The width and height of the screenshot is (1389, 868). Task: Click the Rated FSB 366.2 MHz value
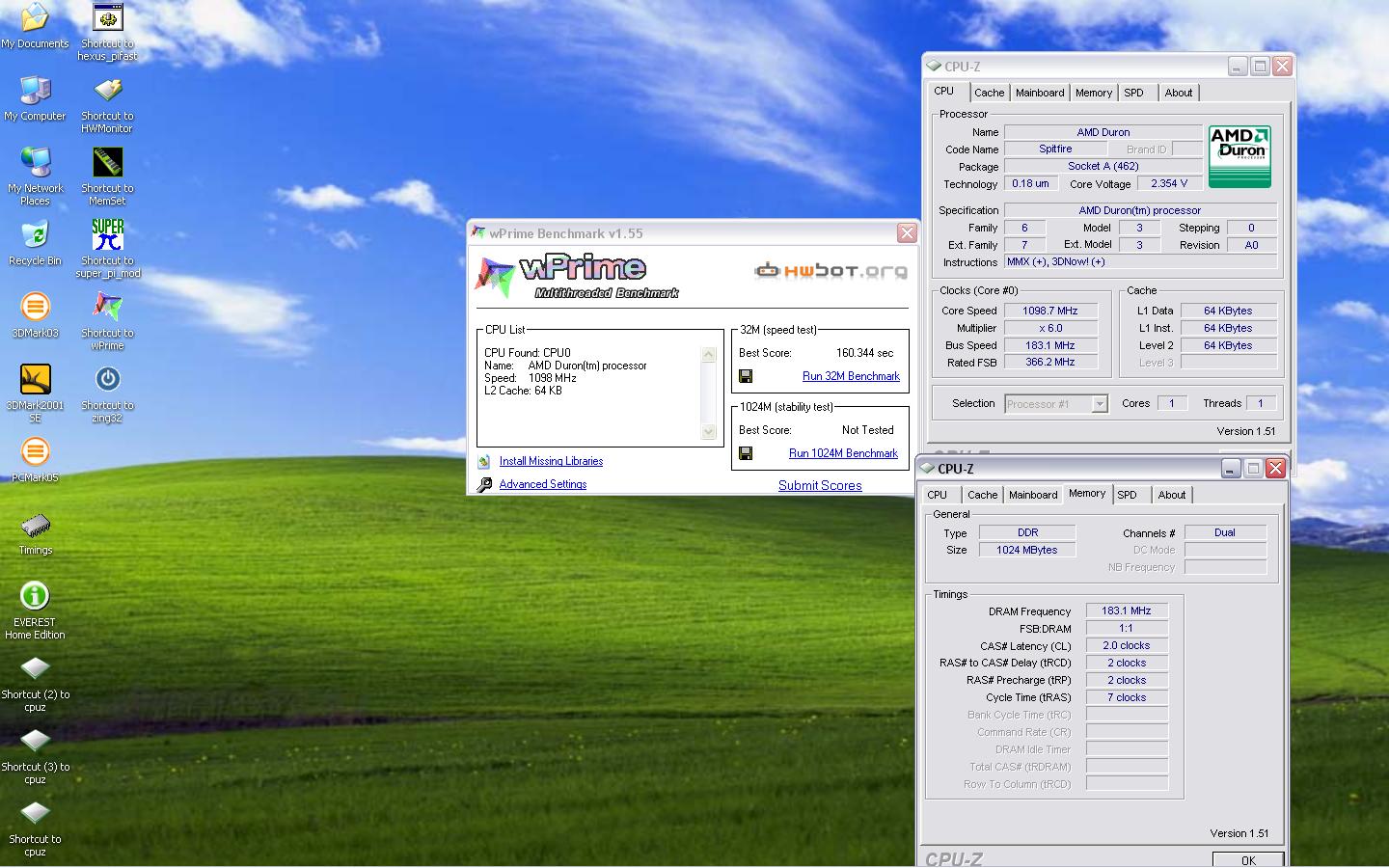pos(1050,362)
